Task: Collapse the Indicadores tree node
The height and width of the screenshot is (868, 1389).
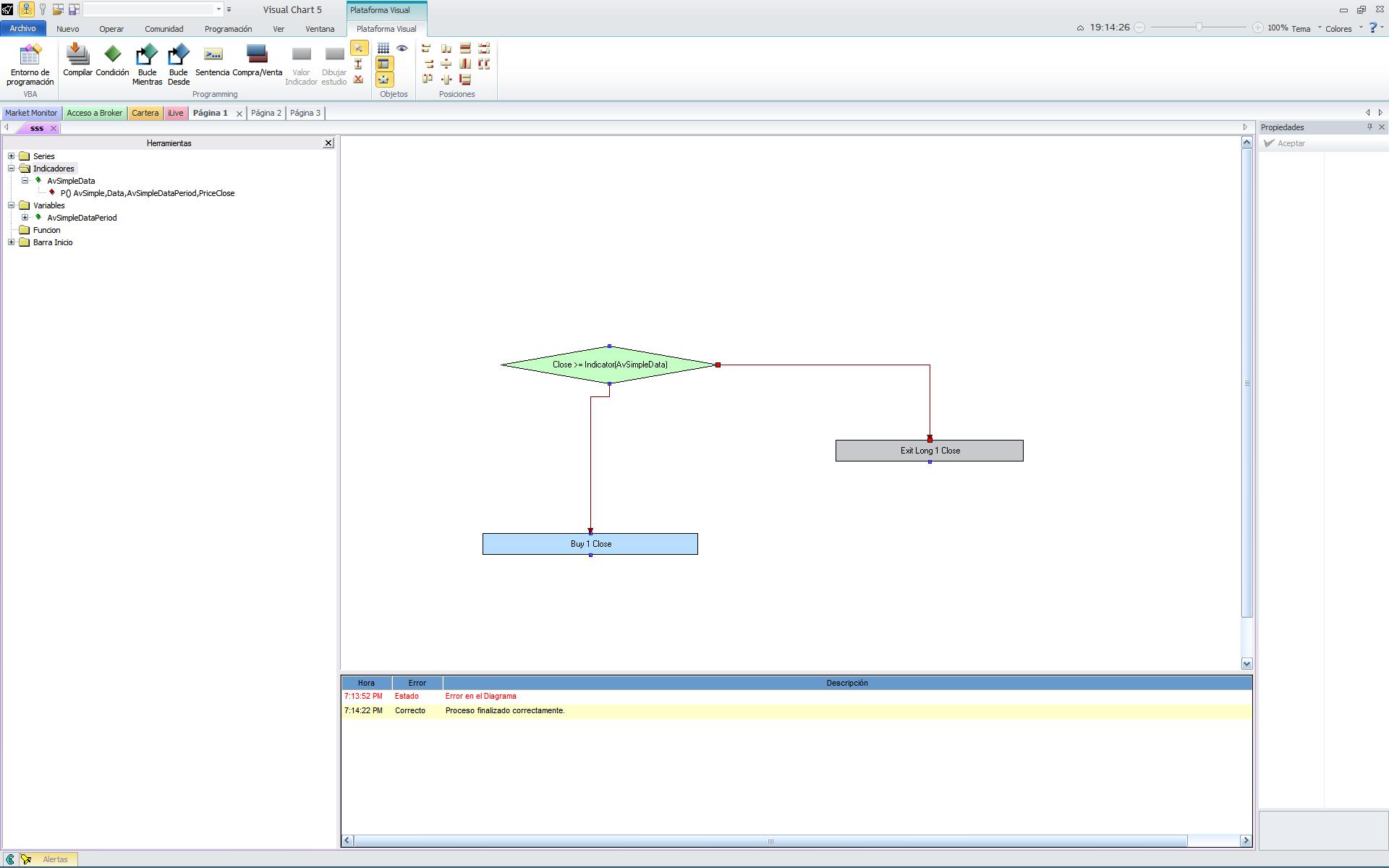Action: 12,169
